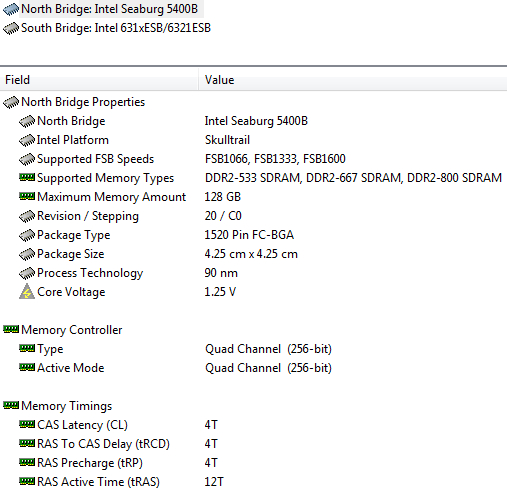Screen dimensions: 507x491
Task: Click memory icon next to Active Mode
Action: tap(27, 368)
